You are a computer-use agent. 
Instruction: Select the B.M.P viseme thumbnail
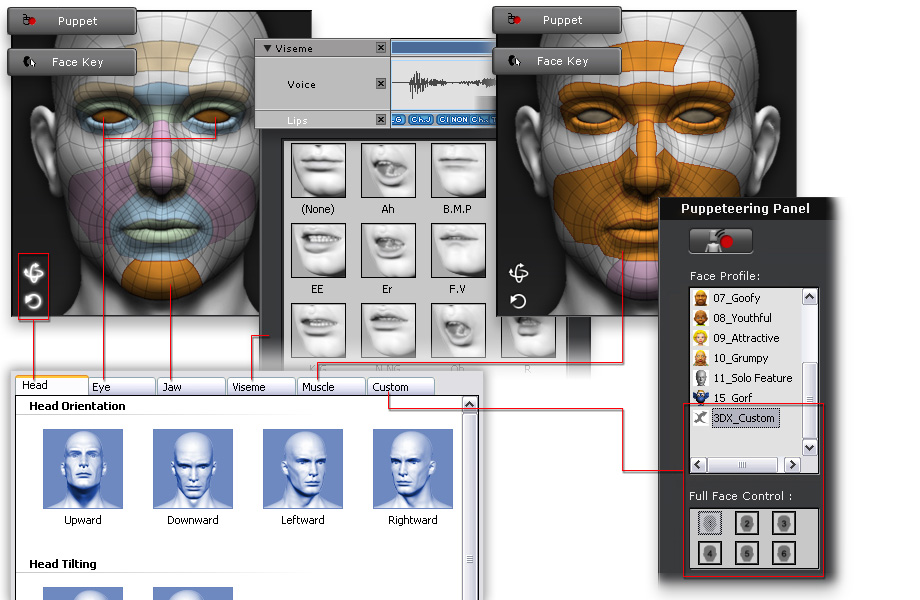(458, 170)
